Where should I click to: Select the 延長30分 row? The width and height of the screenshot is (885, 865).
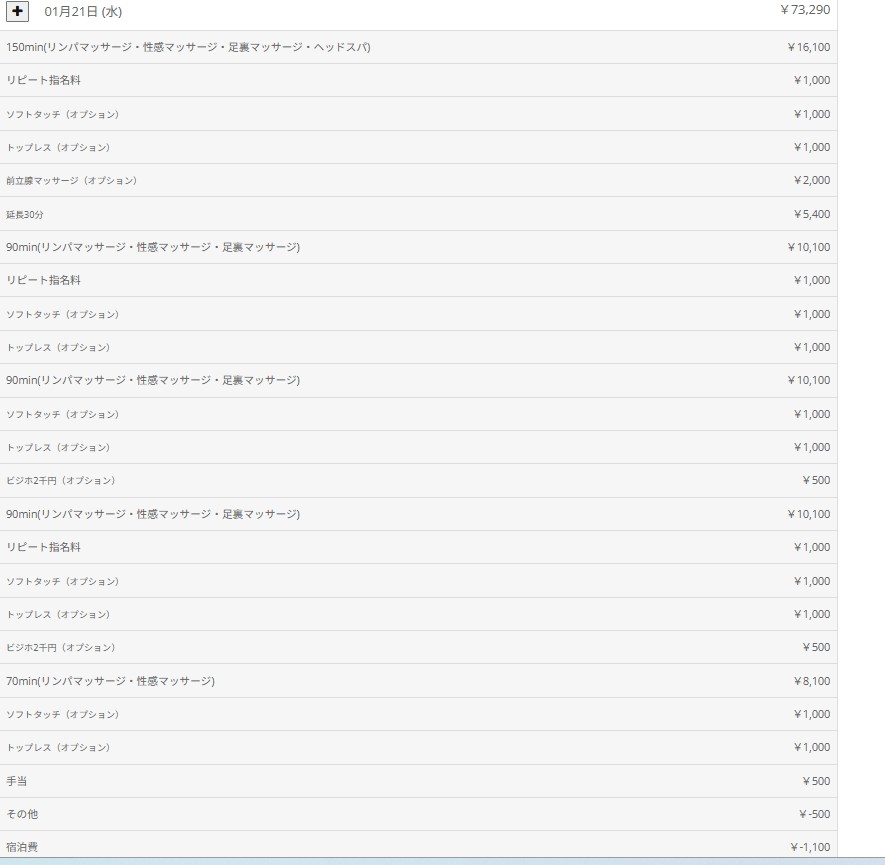coord(25,214)
